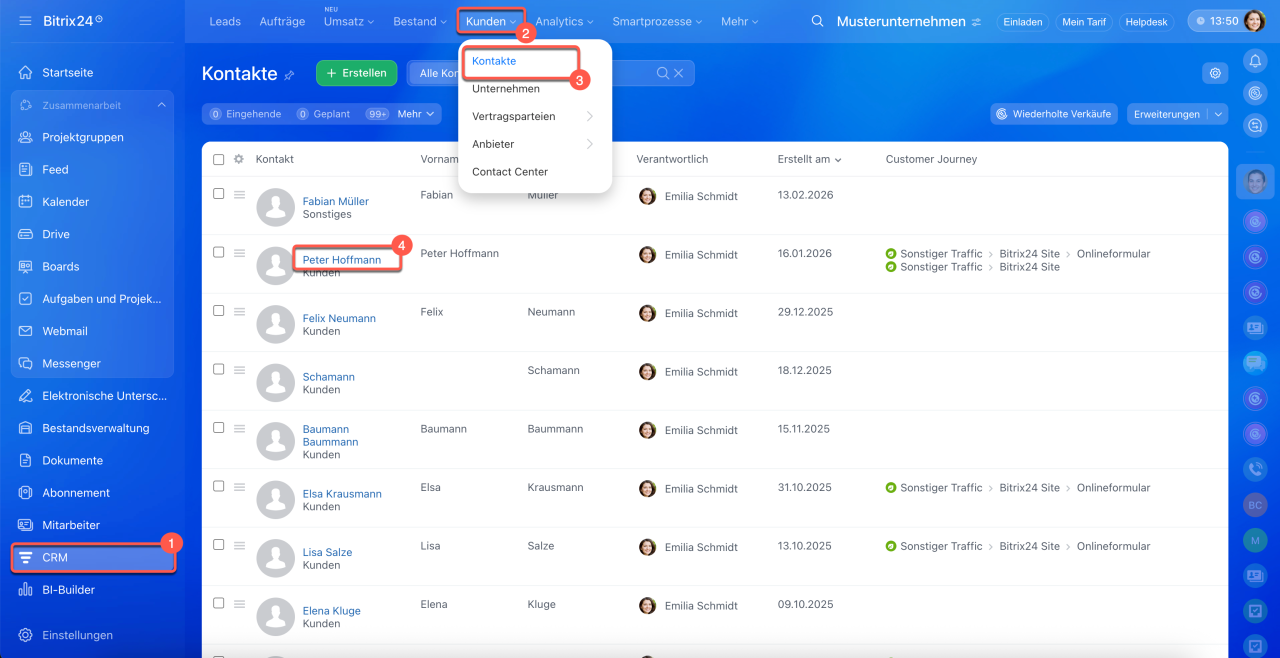Tick the select-all checkbox in table header
1280x658 pixels.
tap(219, 159)
